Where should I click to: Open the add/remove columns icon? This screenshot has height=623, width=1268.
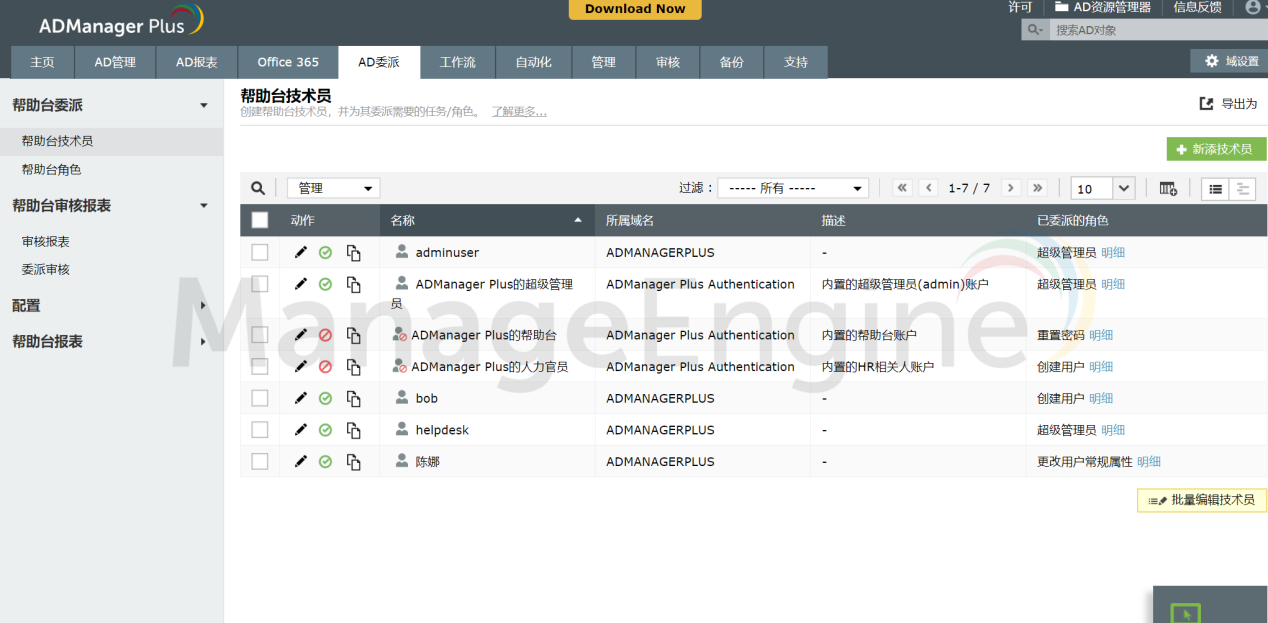(x=1168, y=188)
